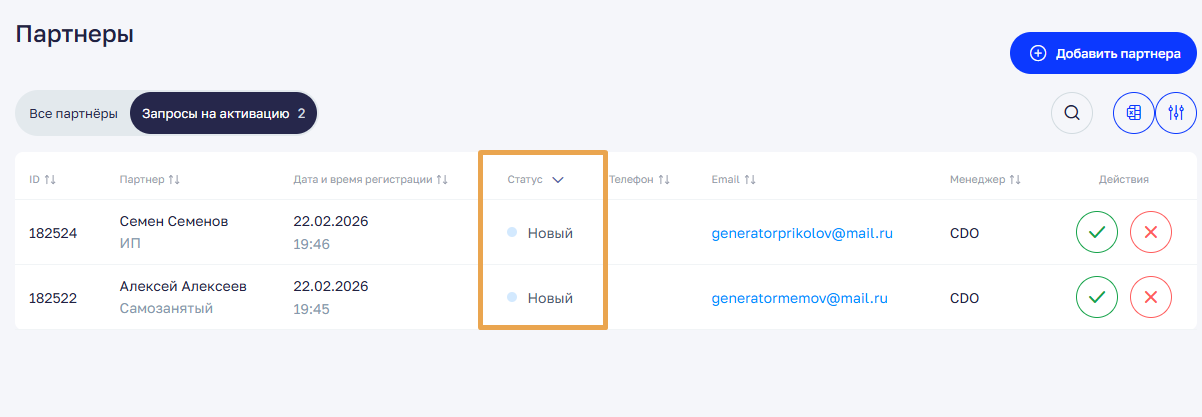The width and height of the screenshot is (1202, 417).
Task: Reject partner Алексей Алексеев with red cross
Action: (x=1150, y=297)
